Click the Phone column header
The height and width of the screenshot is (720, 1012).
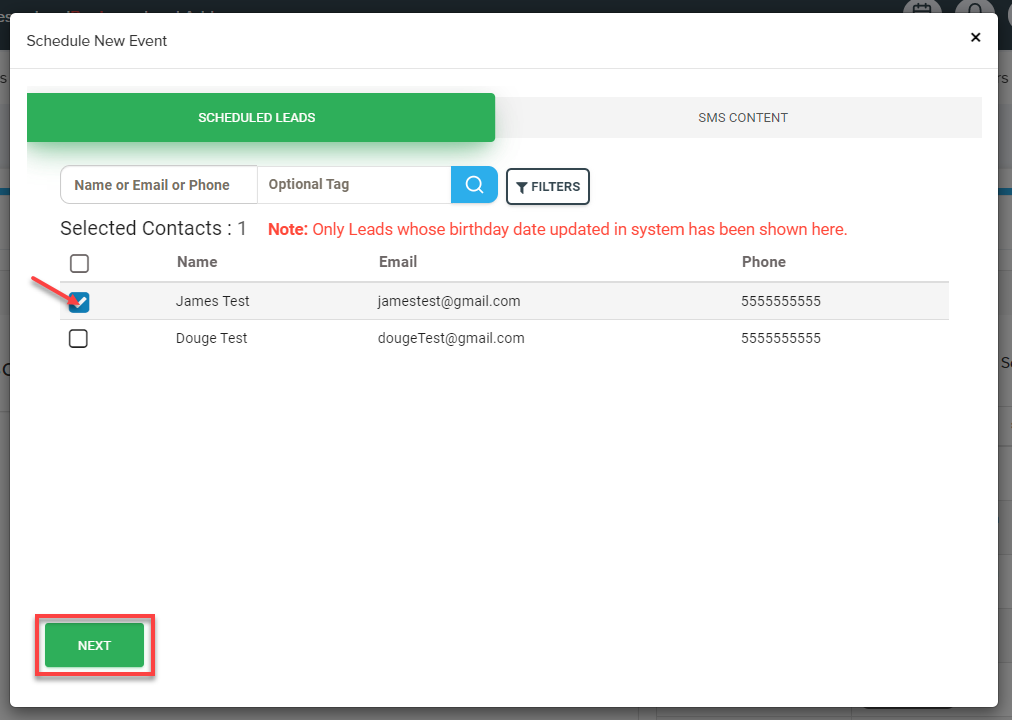(763, 262)
